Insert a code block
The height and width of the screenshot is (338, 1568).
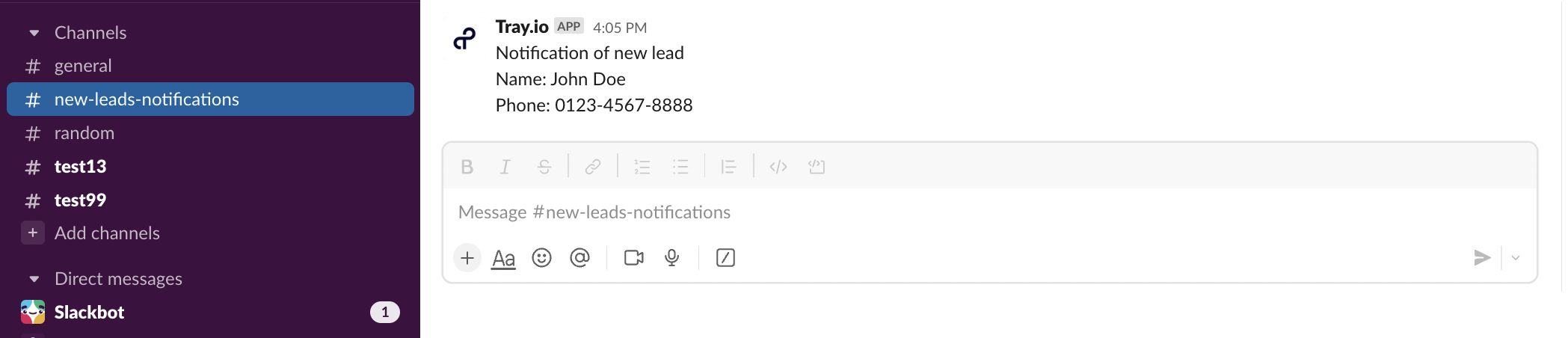pos(817,167)
